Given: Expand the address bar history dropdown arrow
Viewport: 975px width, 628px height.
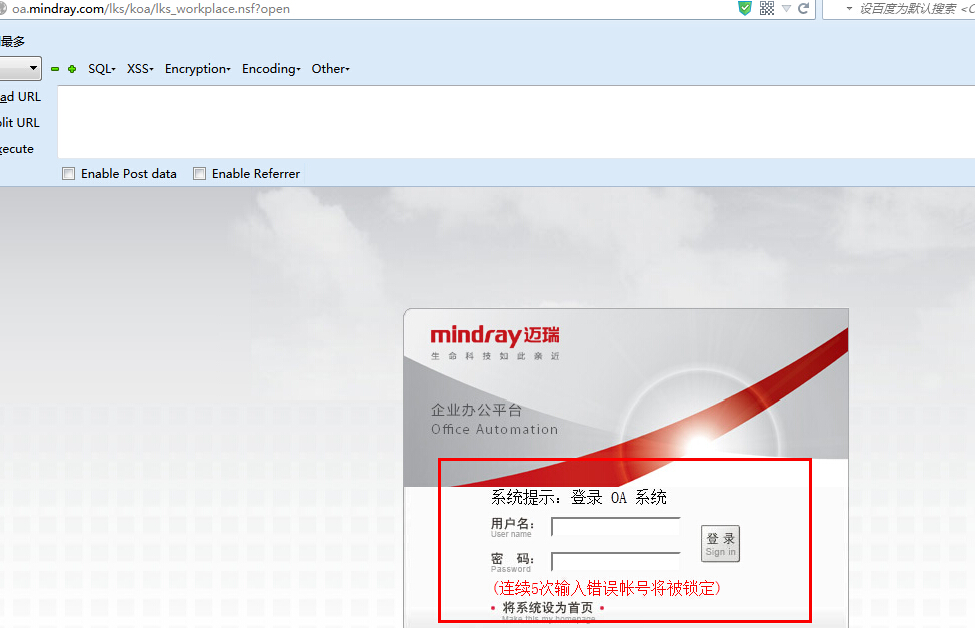Looking at the screenshot, I should tap(786, 9).
